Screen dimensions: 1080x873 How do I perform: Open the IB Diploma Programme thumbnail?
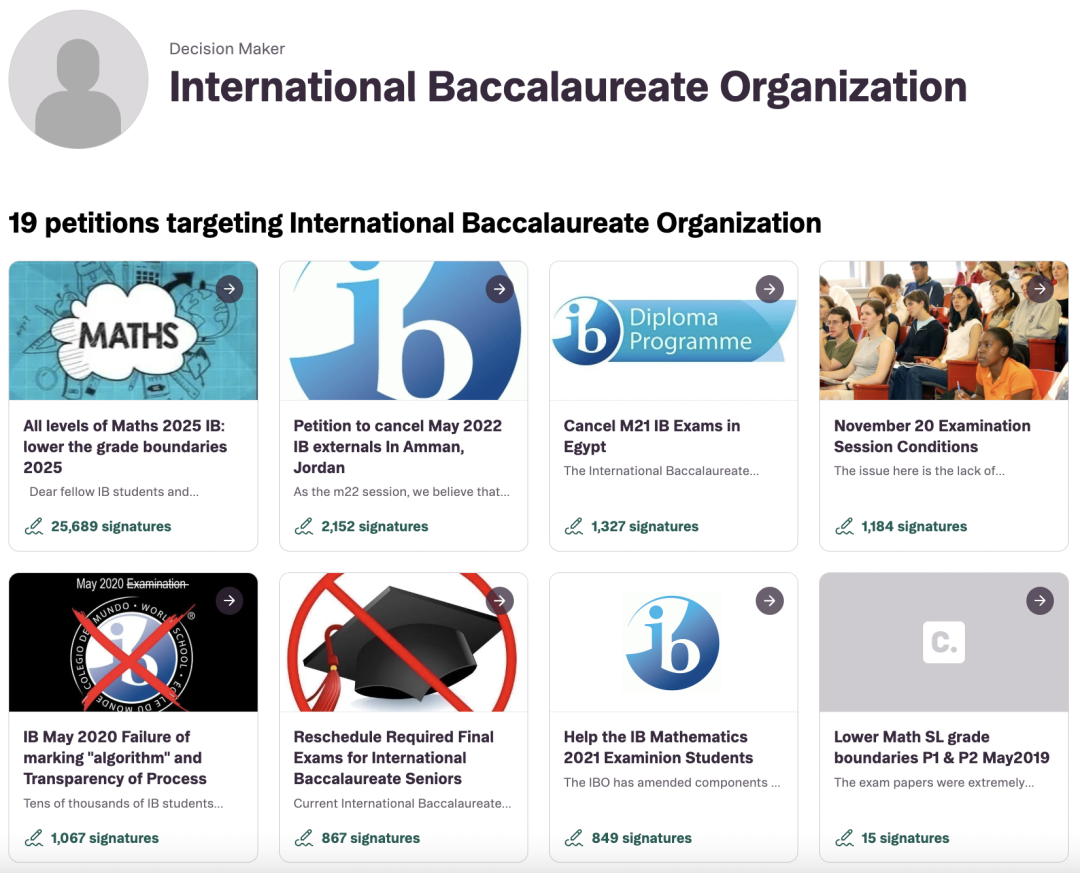[x=674, y=331]
